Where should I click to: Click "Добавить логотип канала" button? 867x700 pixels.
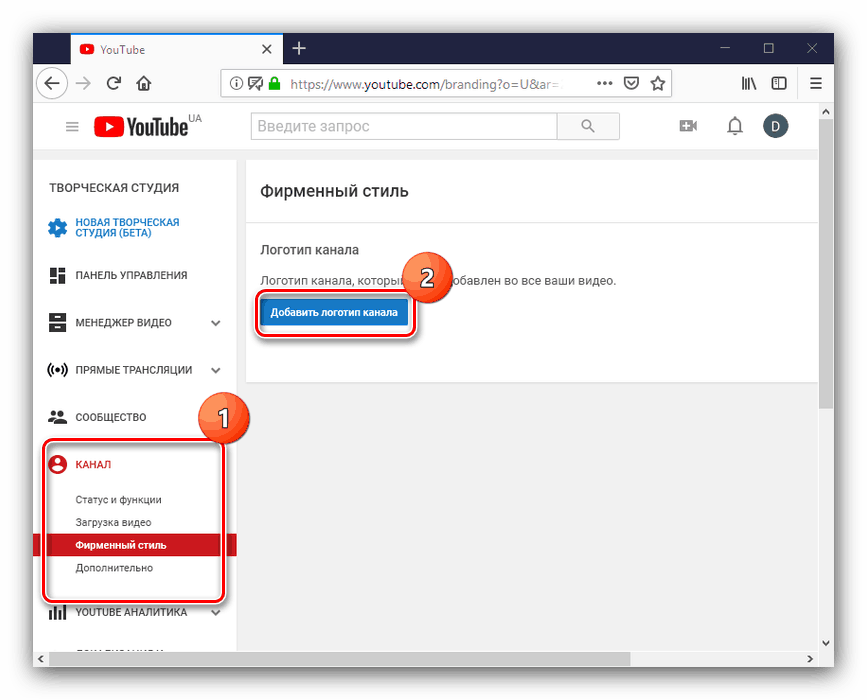(334, 312)
